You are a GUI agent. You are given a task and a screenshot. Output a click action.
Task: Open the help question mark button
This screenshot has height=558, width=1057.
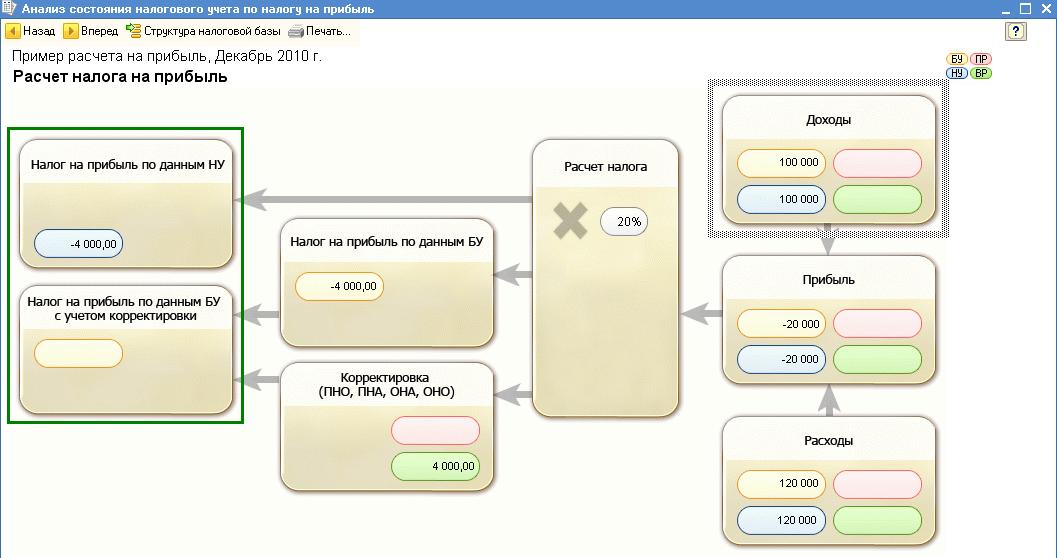coord(1016,31)
